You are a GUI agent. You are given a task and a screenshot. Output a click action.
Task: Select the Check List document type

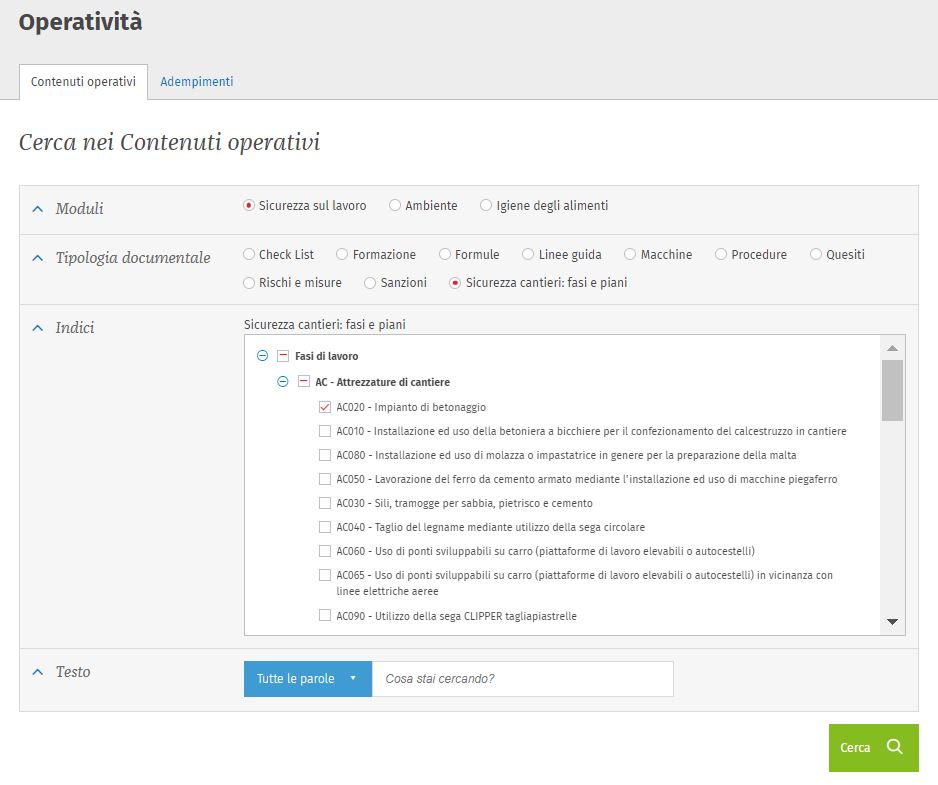click(x=249, y=255)
